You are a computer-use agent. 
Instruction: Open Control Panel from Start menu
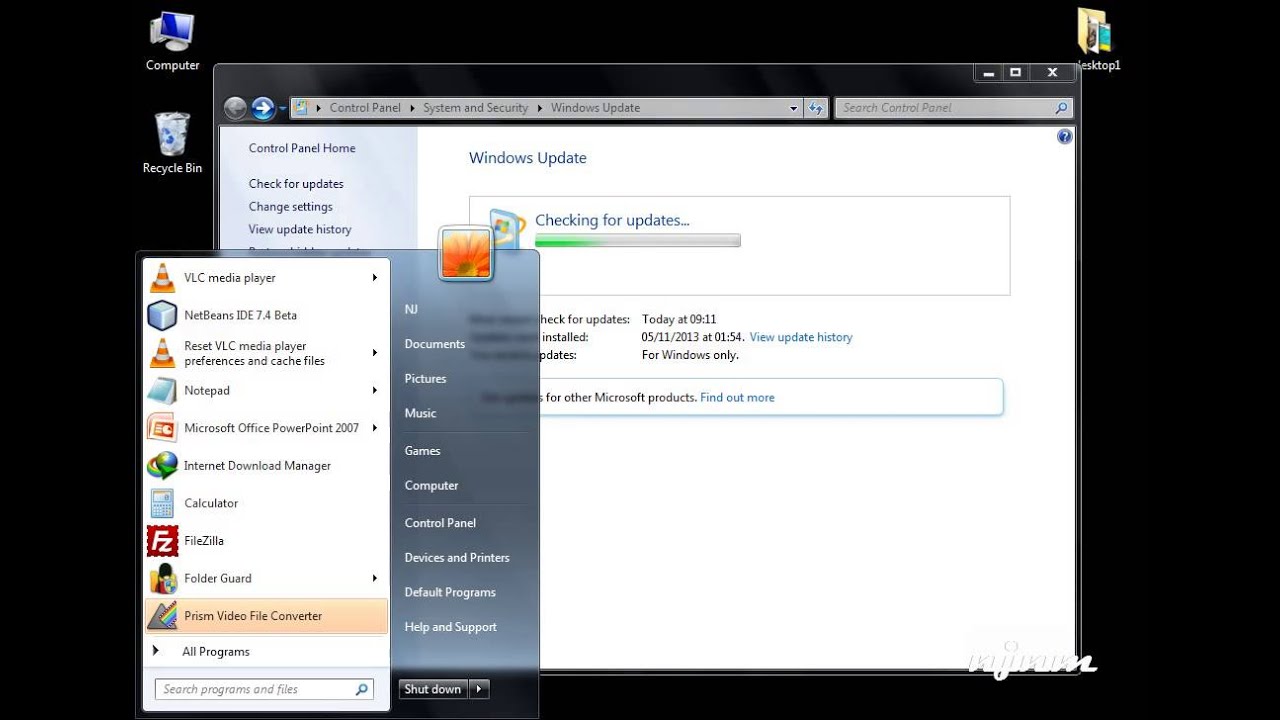coord(440,523)
